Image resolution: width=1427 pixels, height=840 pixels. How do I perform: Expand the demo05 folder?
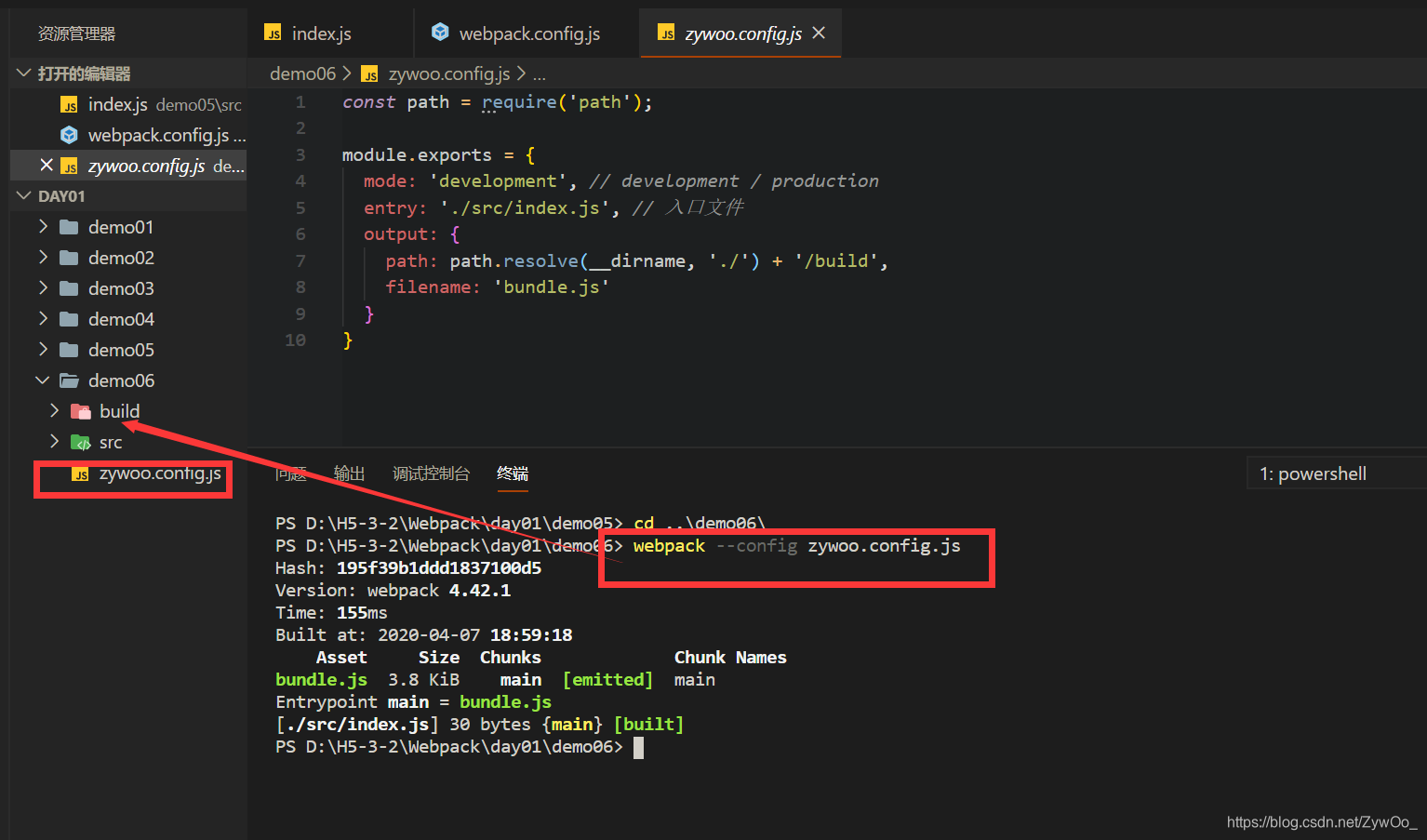pyautogui.click(x=43, y=349)
